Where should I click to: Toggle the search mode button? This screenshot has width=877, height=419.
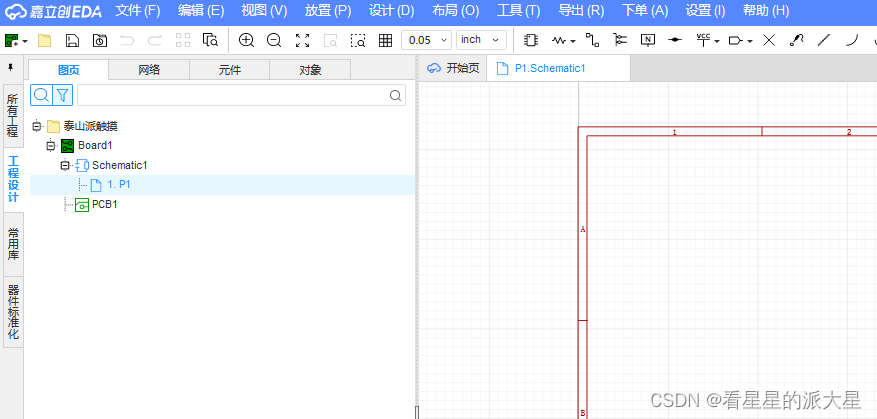tap(41, 95)
